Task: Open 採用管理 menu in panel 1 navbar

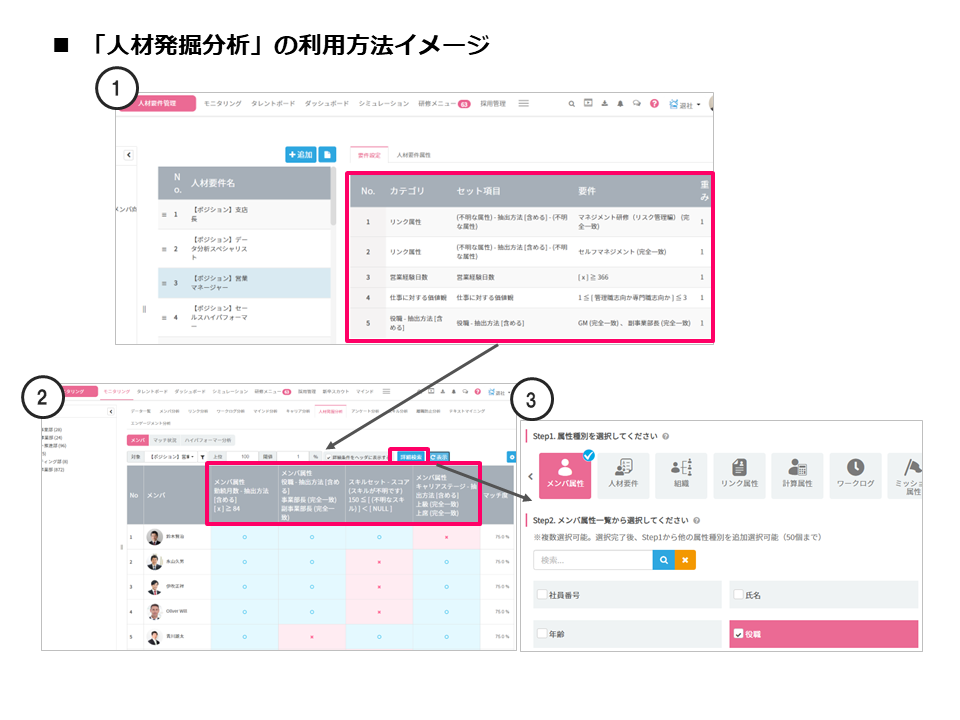Action: [x=493, y=103]
